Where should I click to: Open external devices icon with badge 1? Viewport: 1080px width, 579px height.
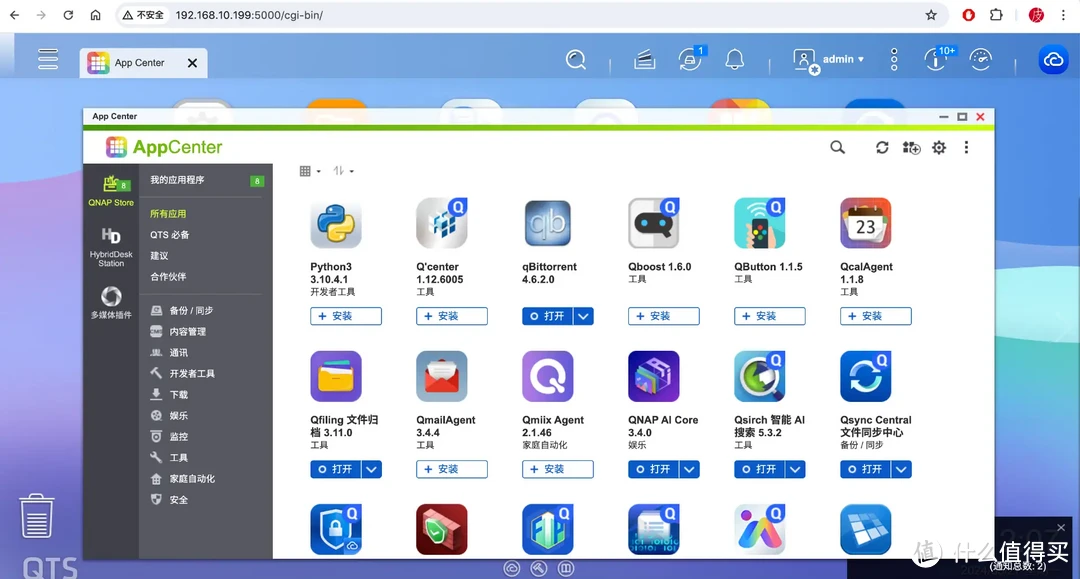[x=690, y=59]
